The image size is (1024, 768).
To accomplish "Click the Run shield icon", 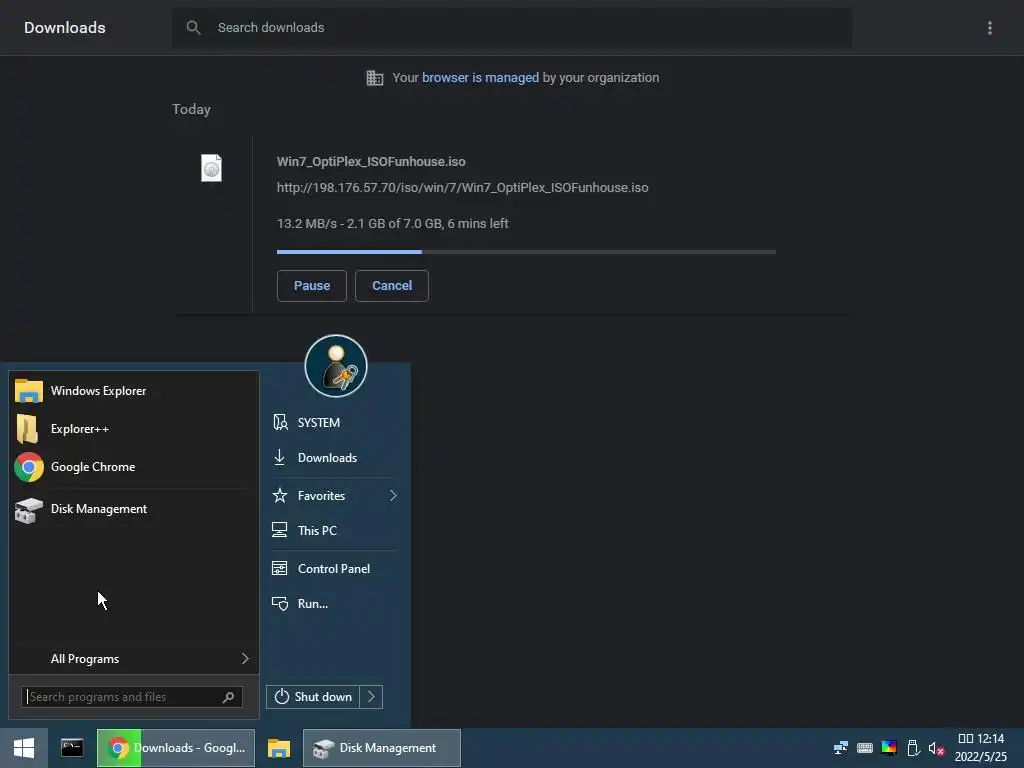I will tap(280, 603).
